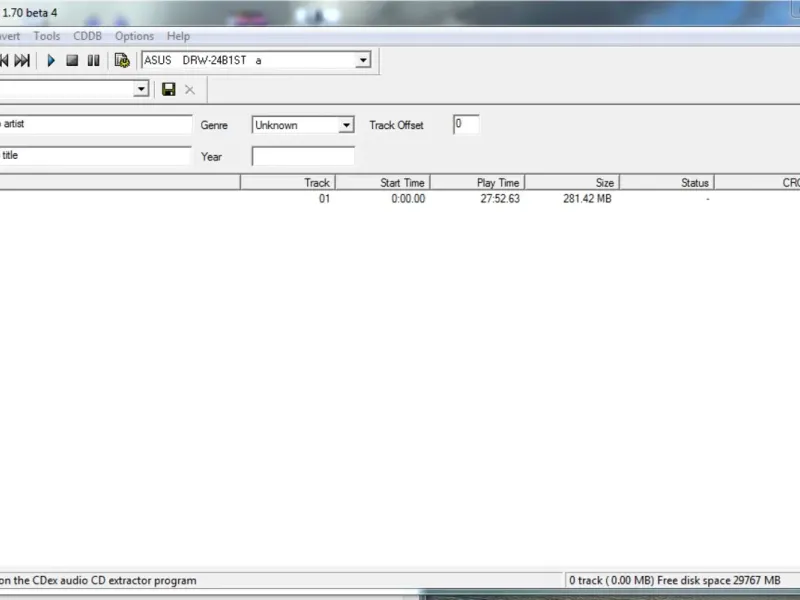The image size is (800, 600).
Task: Open the Tools menu
Action: 47,36
